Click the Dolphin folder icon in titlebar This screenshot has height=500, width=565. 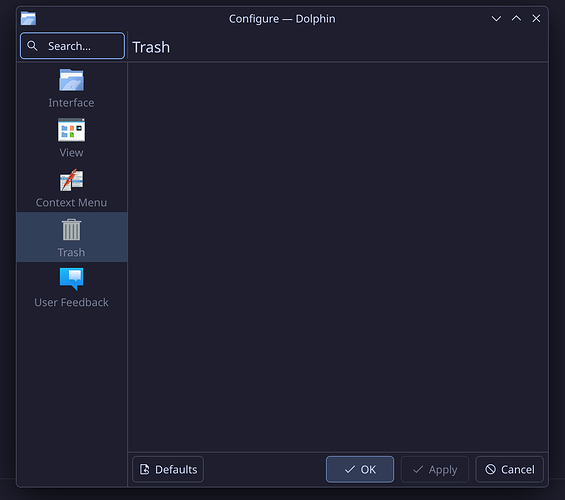pyautogui.click(x=28, y=18)
